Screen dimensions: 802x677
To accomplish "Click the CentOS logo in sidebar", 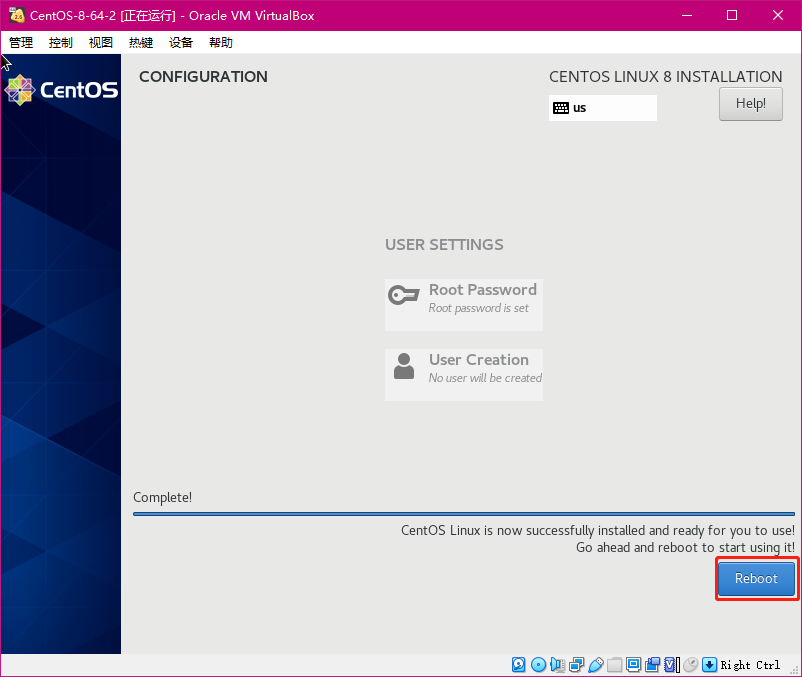I will pos(61,90).
